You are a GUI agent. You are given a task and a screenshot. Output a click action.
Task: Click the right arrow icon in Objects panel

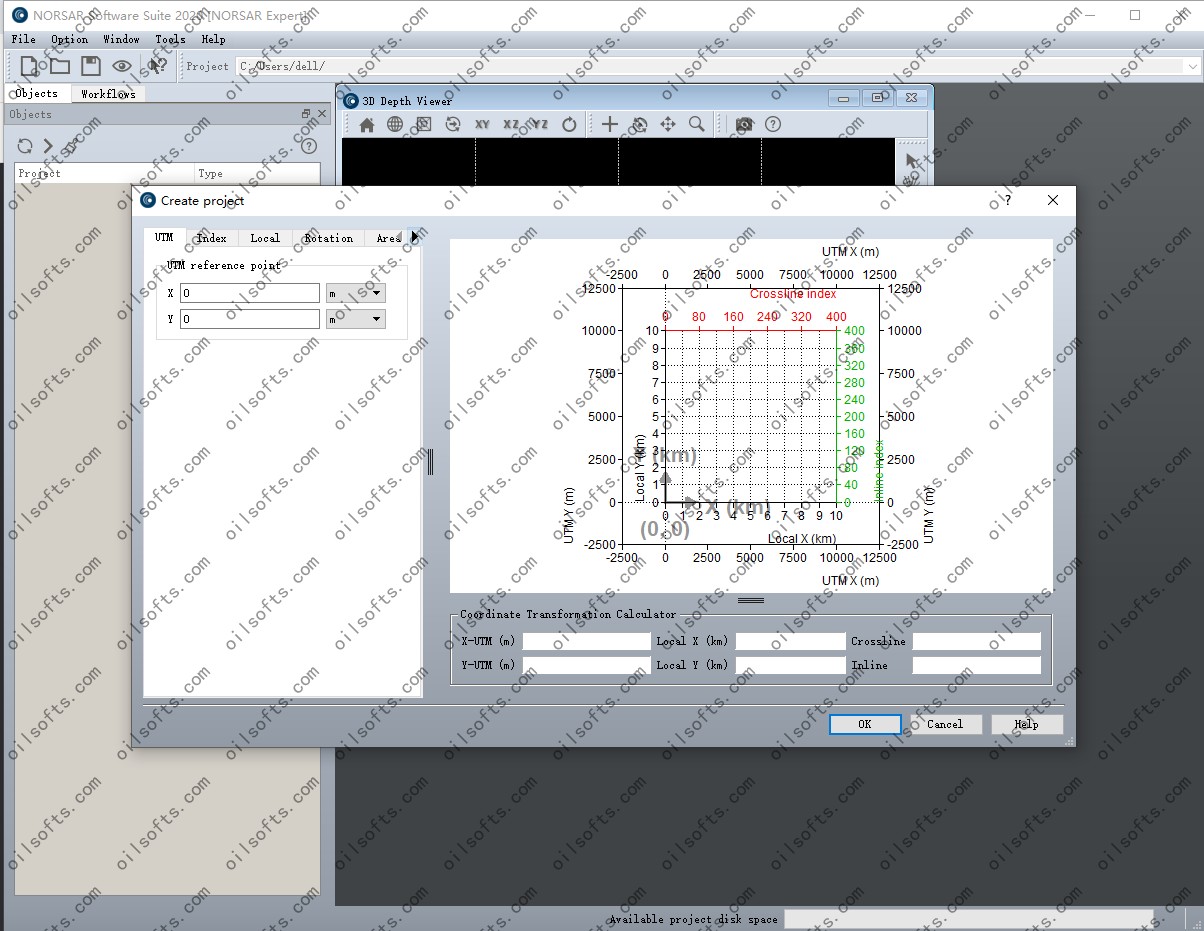(48, 146)
